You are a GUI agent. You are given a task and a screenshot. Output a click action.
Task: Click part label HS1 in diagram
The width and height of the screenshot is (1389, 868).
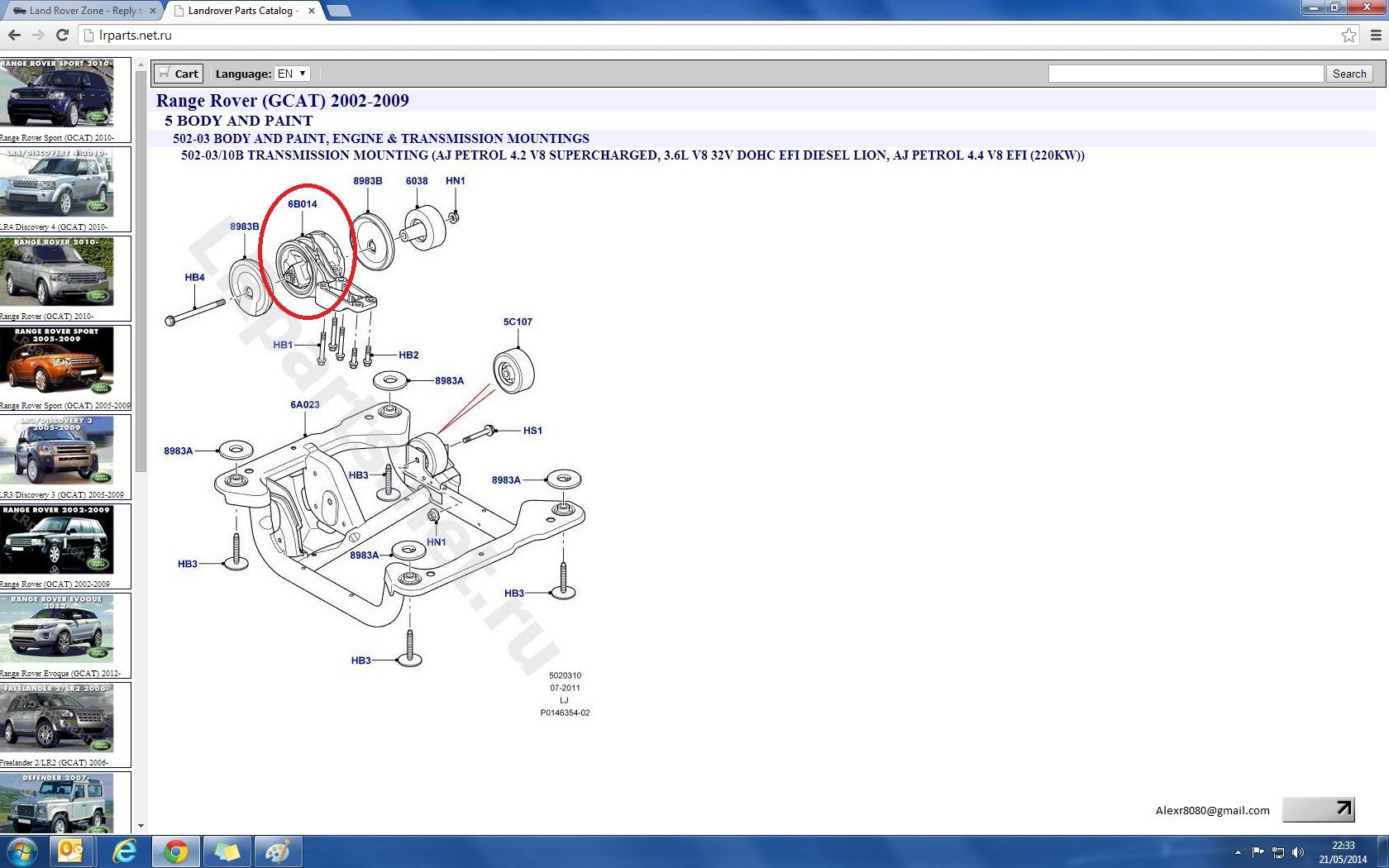(x=532, y=431)
